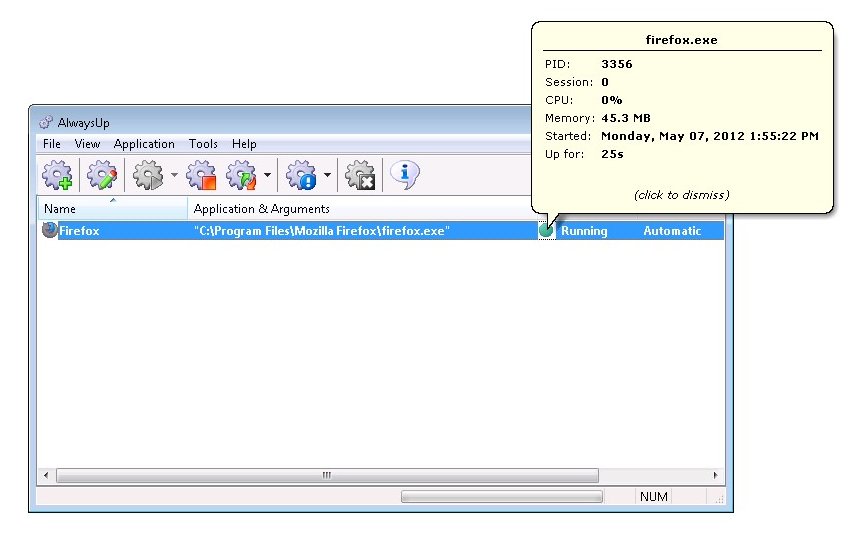Image resolution: width=858 pixels, height=535 pixels.
Task: Click the Started date text in balloon
Action: [710, 136]
